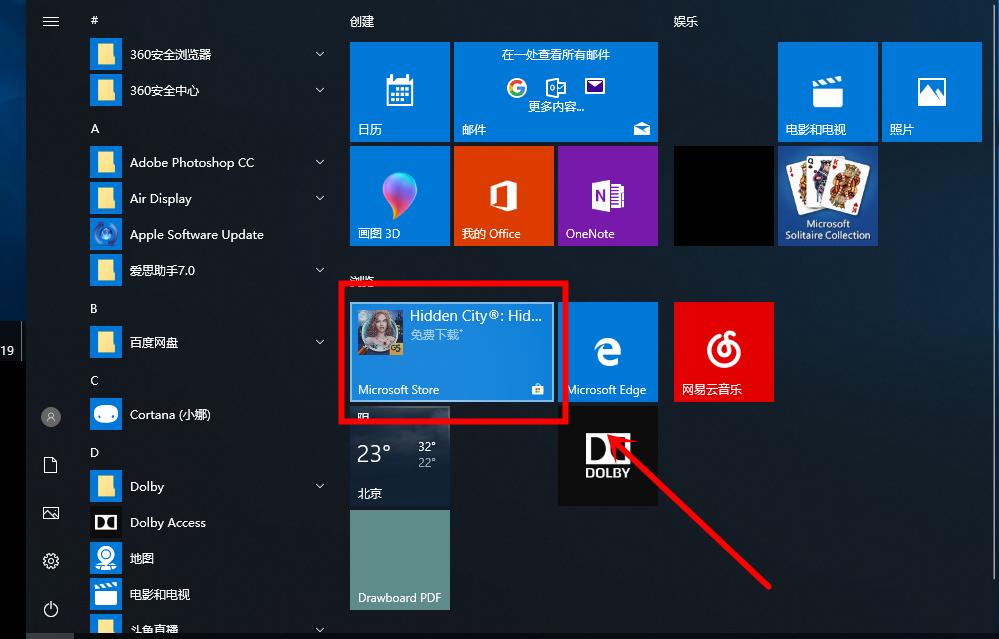Click the hamburger menu at top left
Screen dimensions: 999x639
click(51, 21)
